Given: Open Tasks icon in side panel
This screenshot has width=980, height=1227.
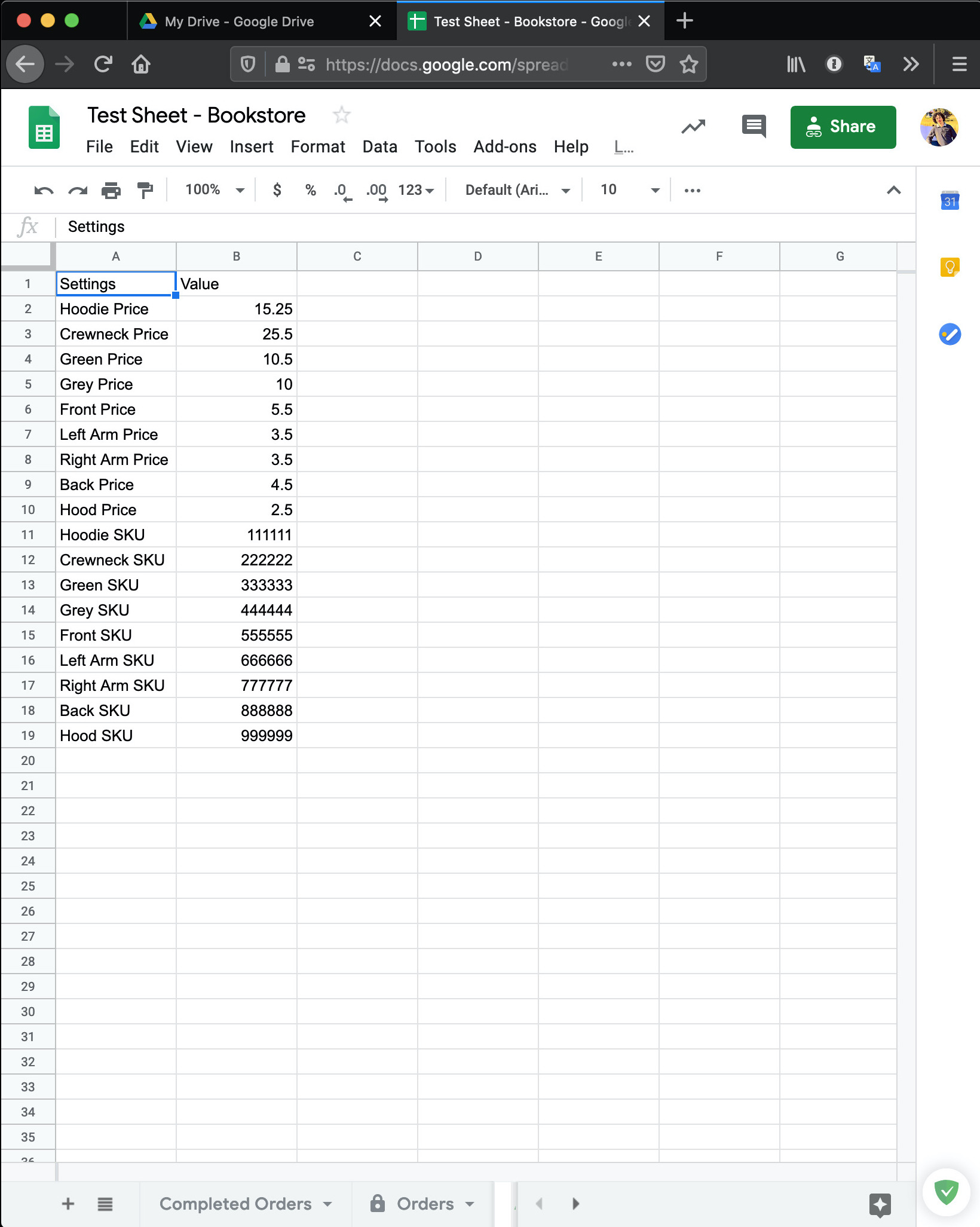Looking at the screenshot, I should tap(950, 334).
